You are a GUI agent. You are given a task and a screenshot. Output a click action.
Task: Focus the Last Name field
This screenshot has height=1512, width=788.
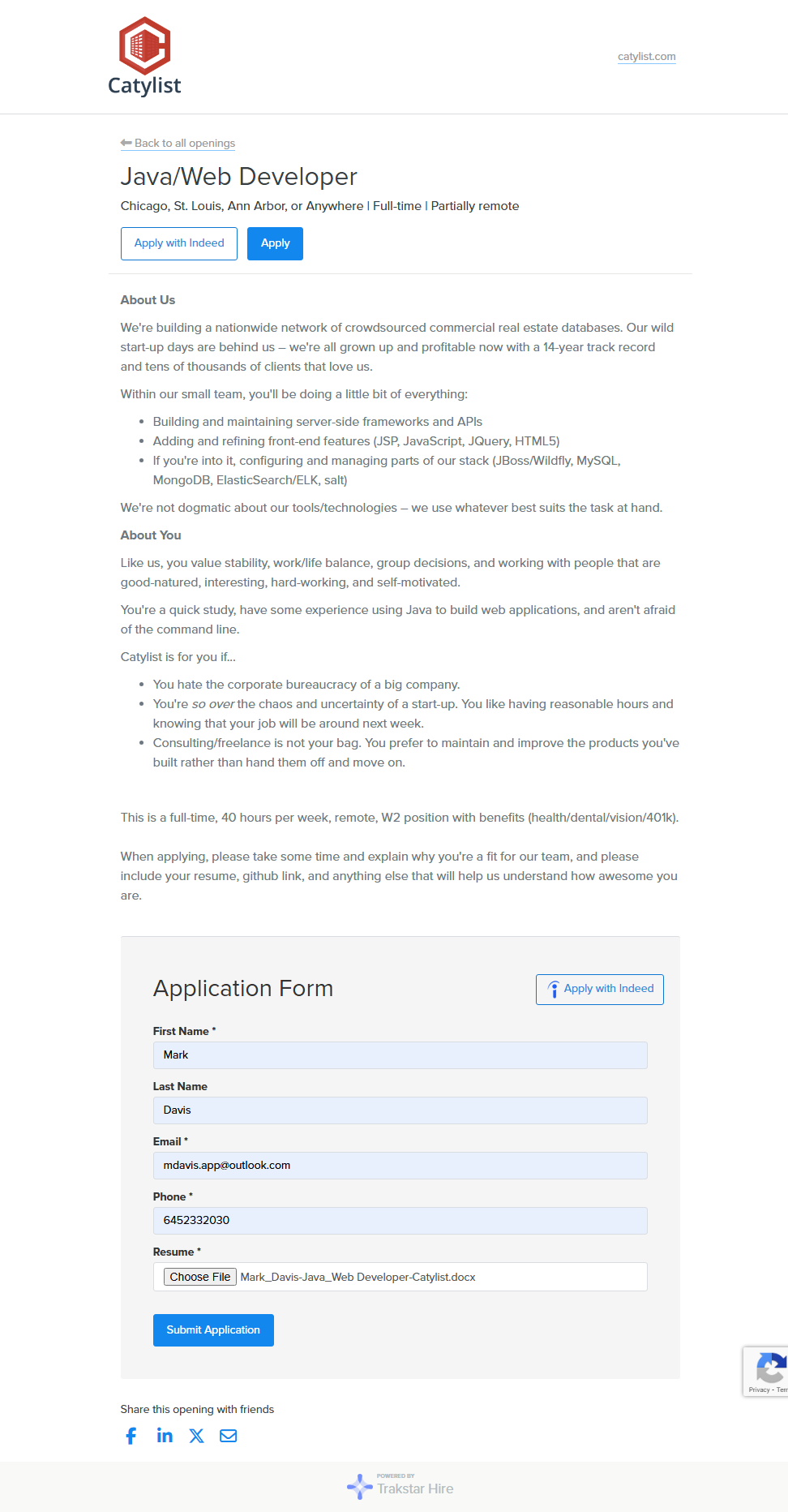click(400, 1110)
